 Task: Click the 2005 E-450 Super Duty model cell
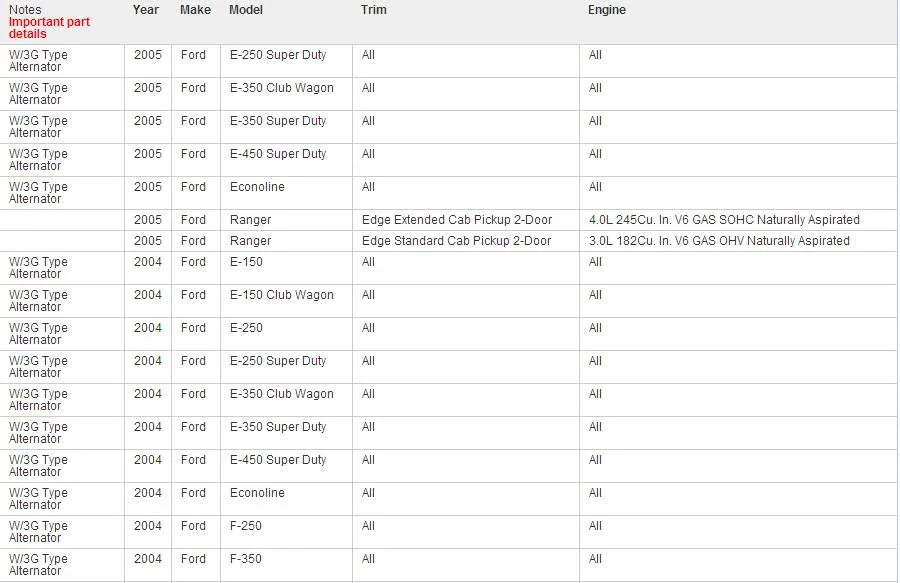tap(277, 154)
